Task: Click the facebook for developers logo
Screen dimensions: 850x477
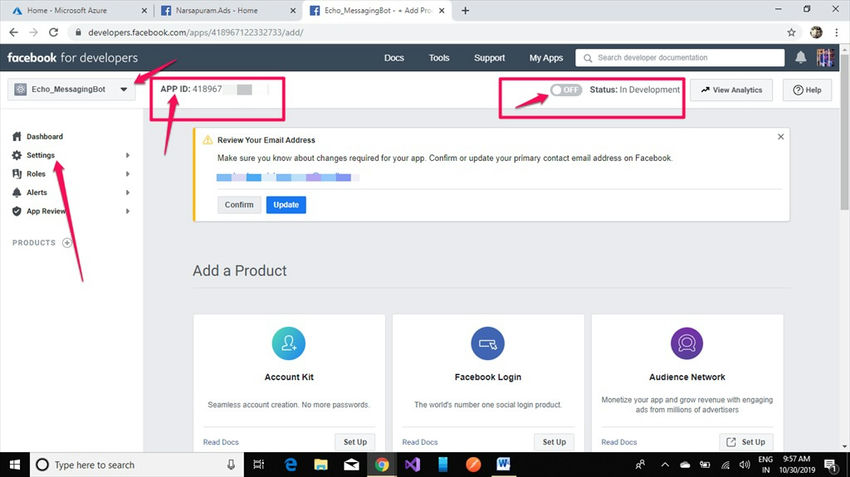Action: [73, 57]
